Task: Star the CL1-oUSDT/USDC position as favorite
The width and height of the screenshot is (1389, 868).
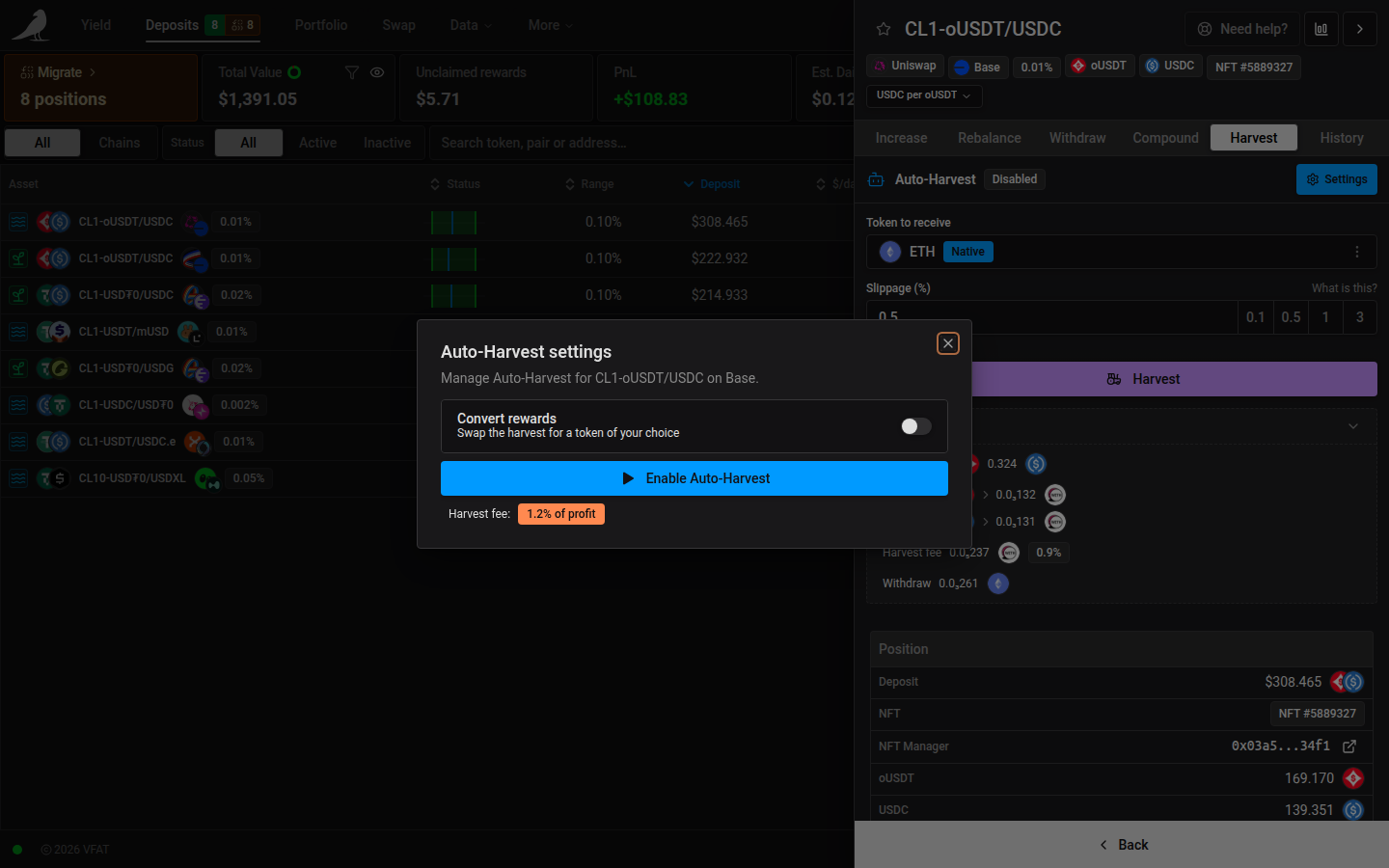Action: pos(884,29)
